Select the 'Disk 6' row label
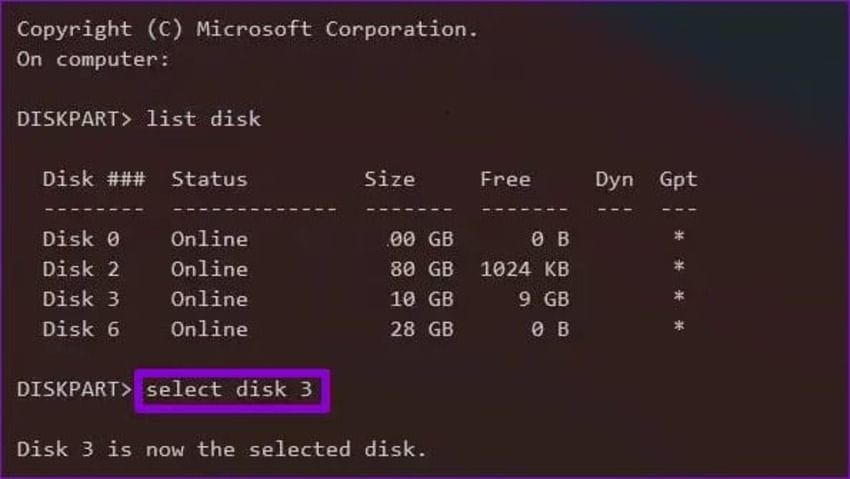This screenshot has height=479, width=850. tap(82, 329)
